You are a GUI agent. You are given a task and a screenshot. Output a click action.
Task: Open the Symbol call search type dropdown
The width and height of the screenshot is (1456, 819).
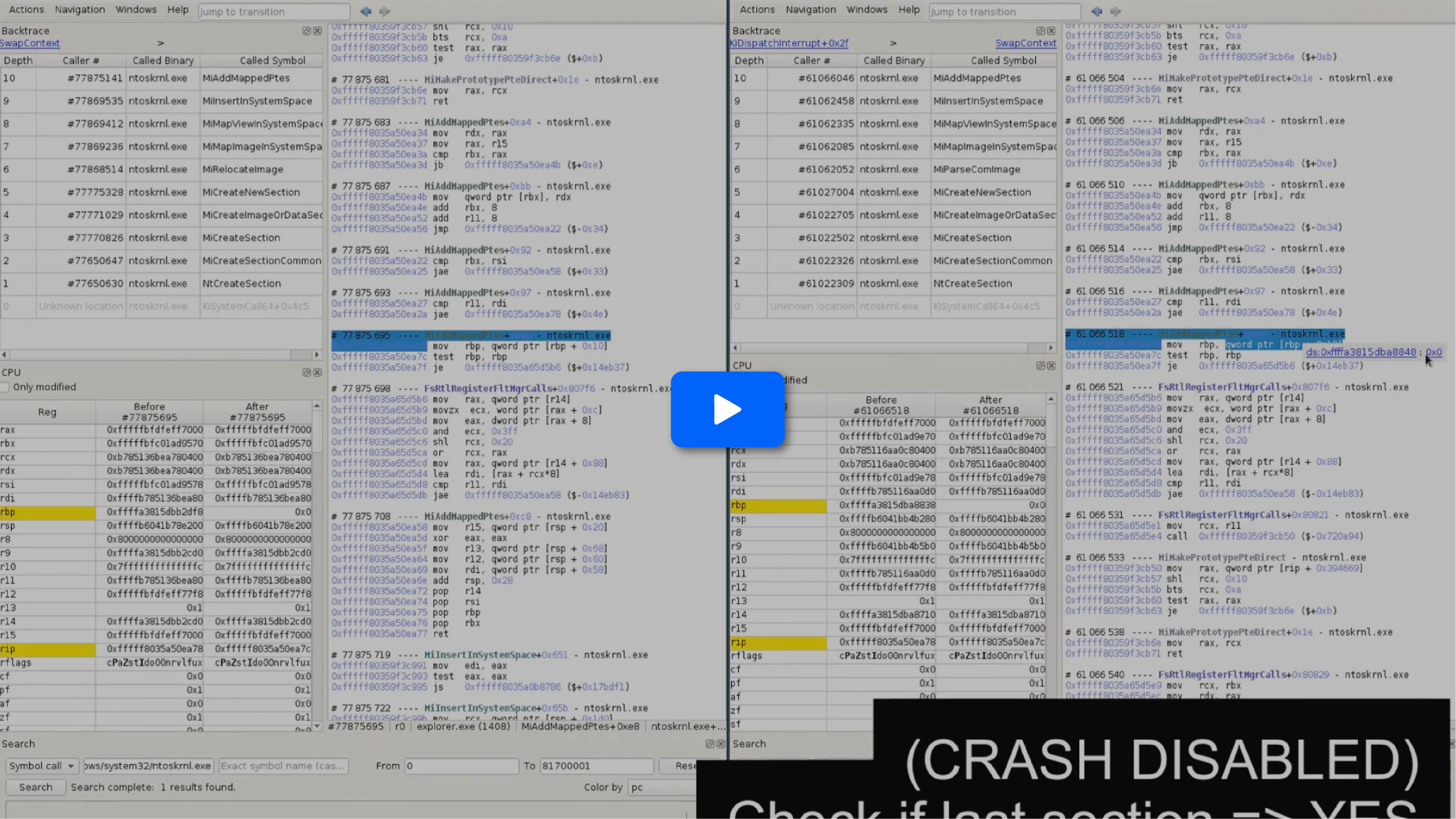(x=42, y=766)
